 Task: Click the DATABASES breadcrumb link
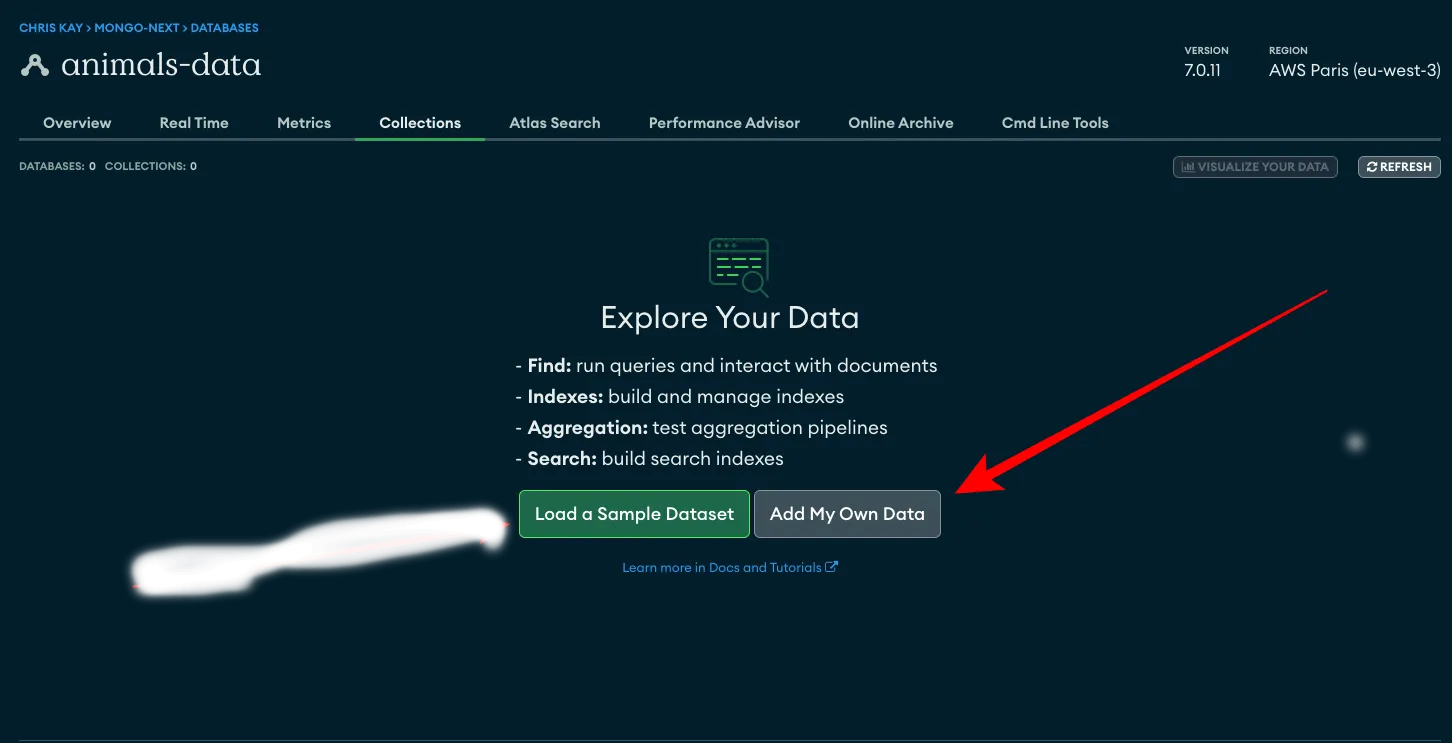(x=224, y=28)
